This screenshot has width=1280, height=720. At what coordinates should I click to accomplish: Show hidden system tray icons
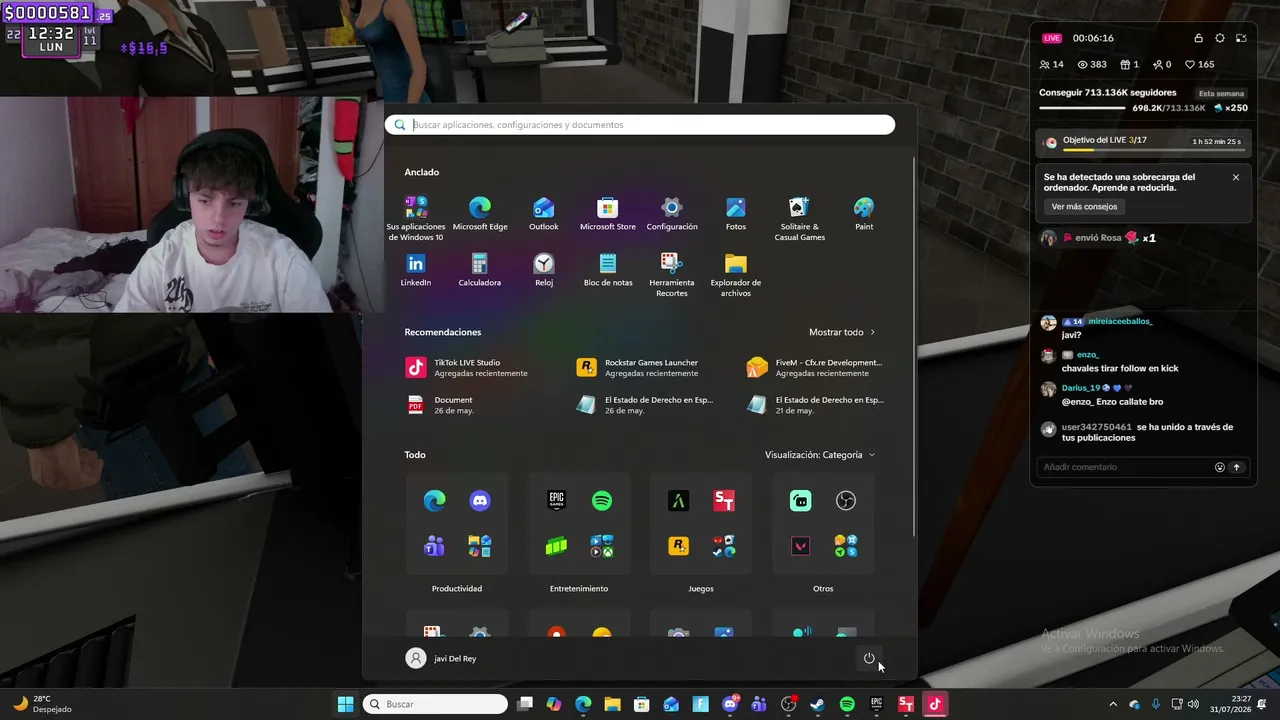point(1113,704)
